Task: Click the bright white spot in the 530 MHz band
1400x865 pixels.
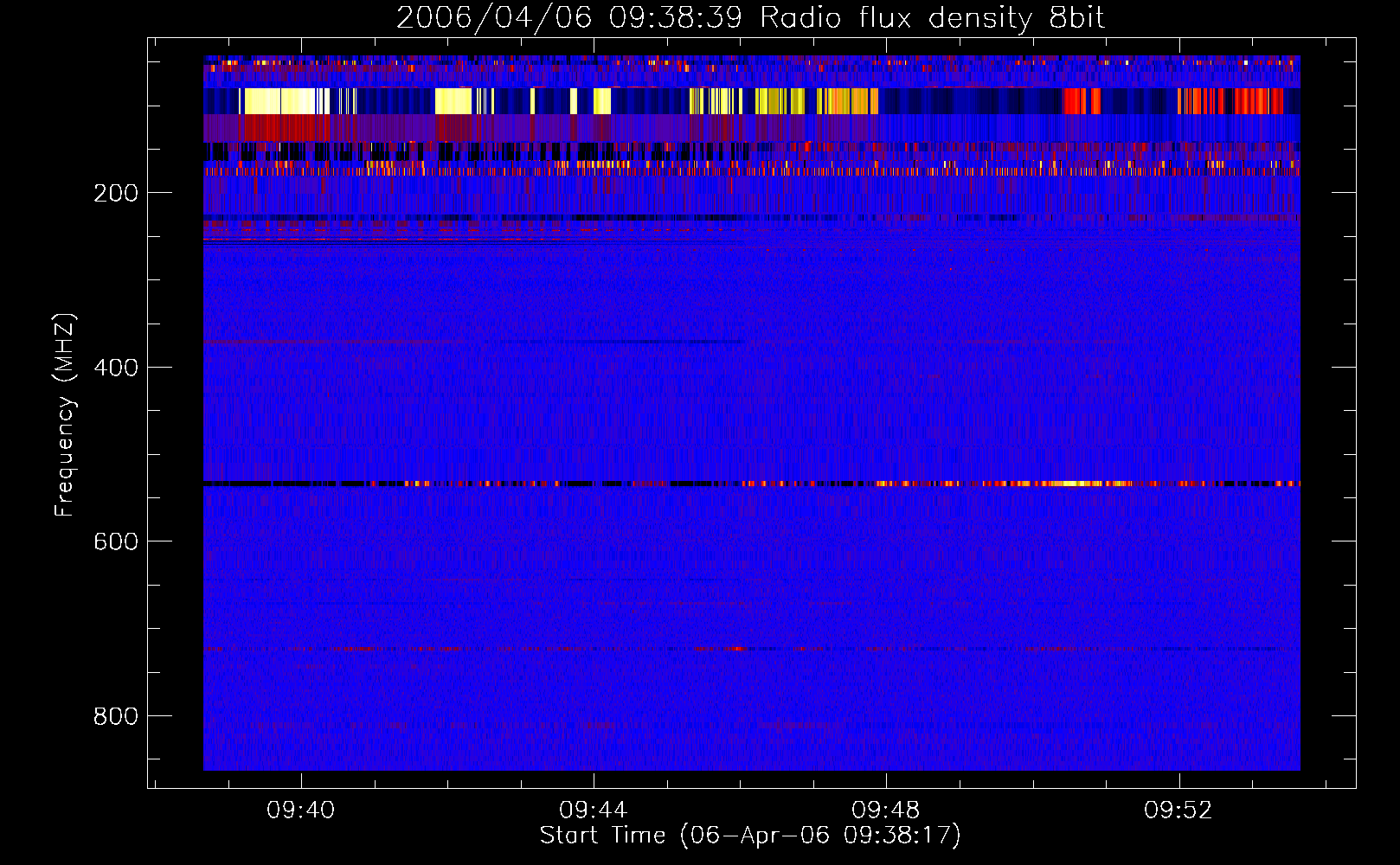Action: [1075, 484]
